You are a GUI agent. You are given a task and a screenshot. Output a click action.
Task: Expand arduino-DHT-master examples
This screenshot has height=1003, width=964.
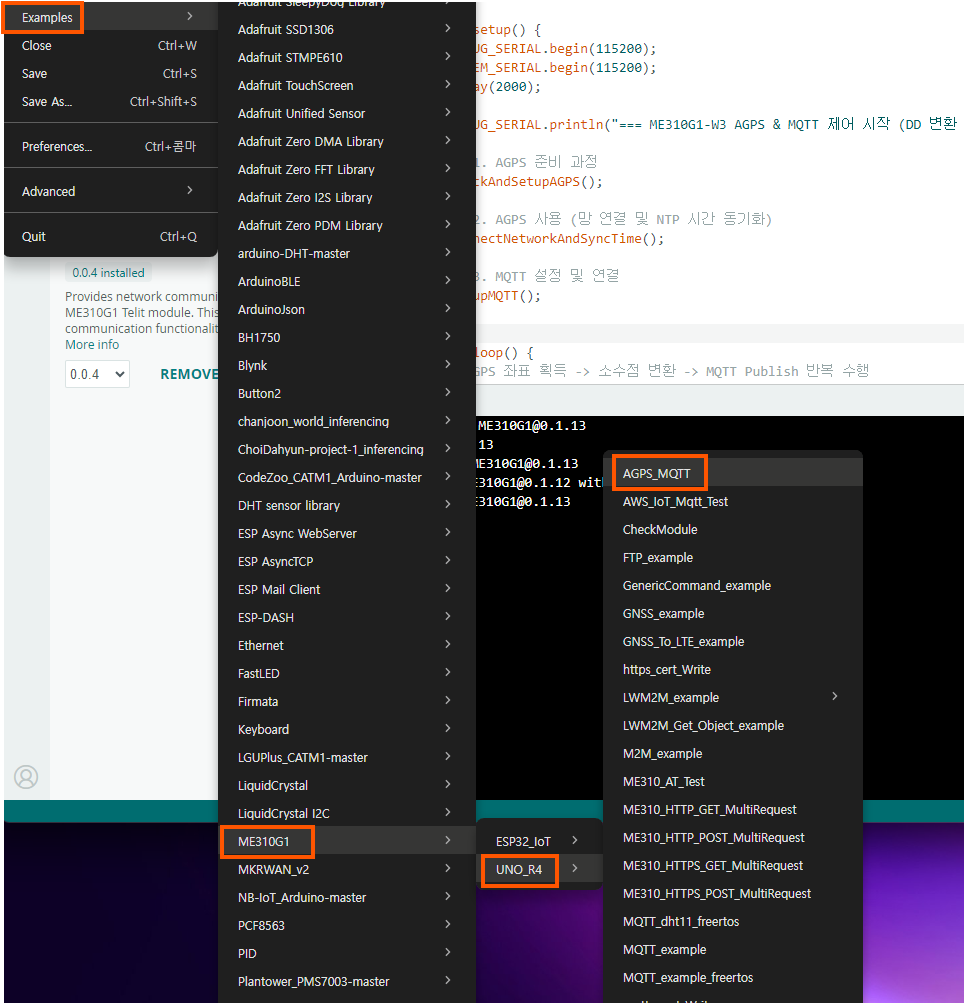pyautogui.click(x=347, y=253)
